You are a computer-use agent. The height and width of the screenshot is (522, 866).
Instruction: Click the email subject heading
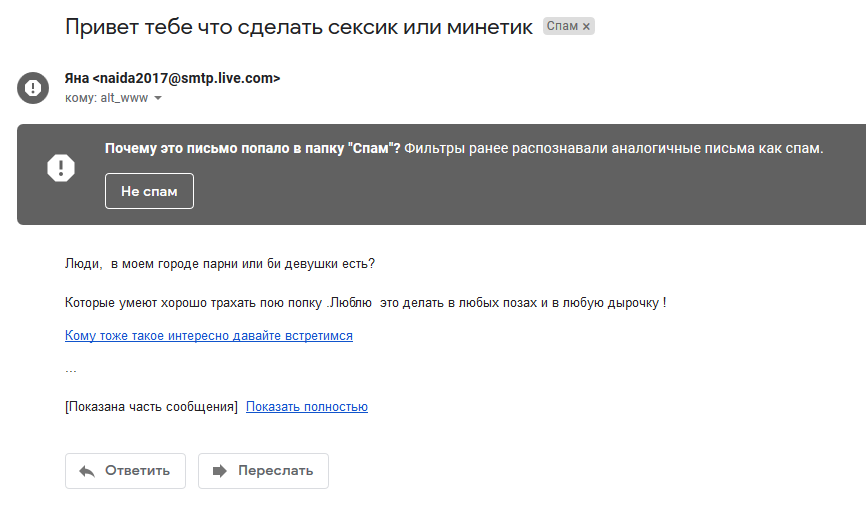299,26
